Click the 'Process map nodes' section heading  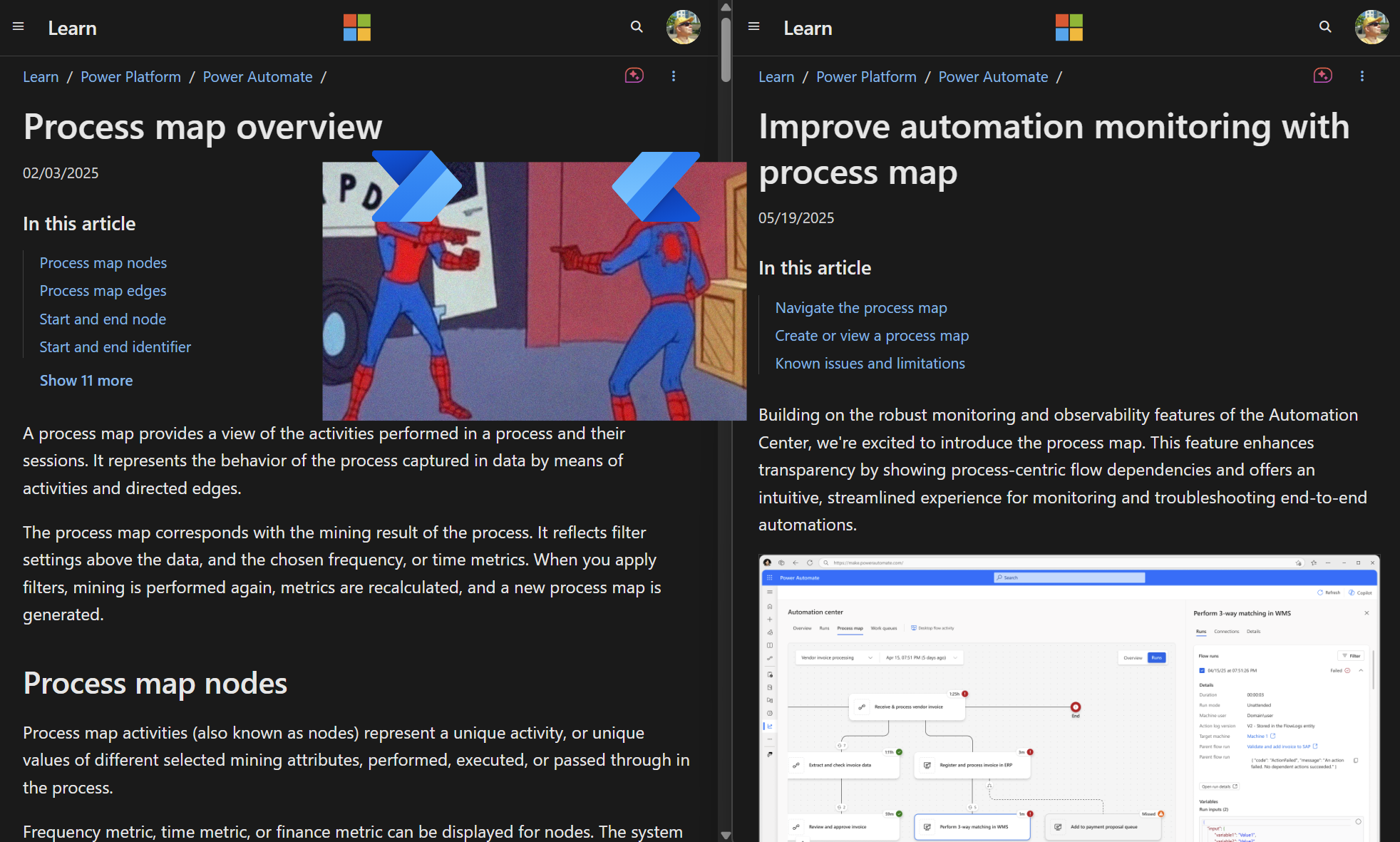[155, 684]
